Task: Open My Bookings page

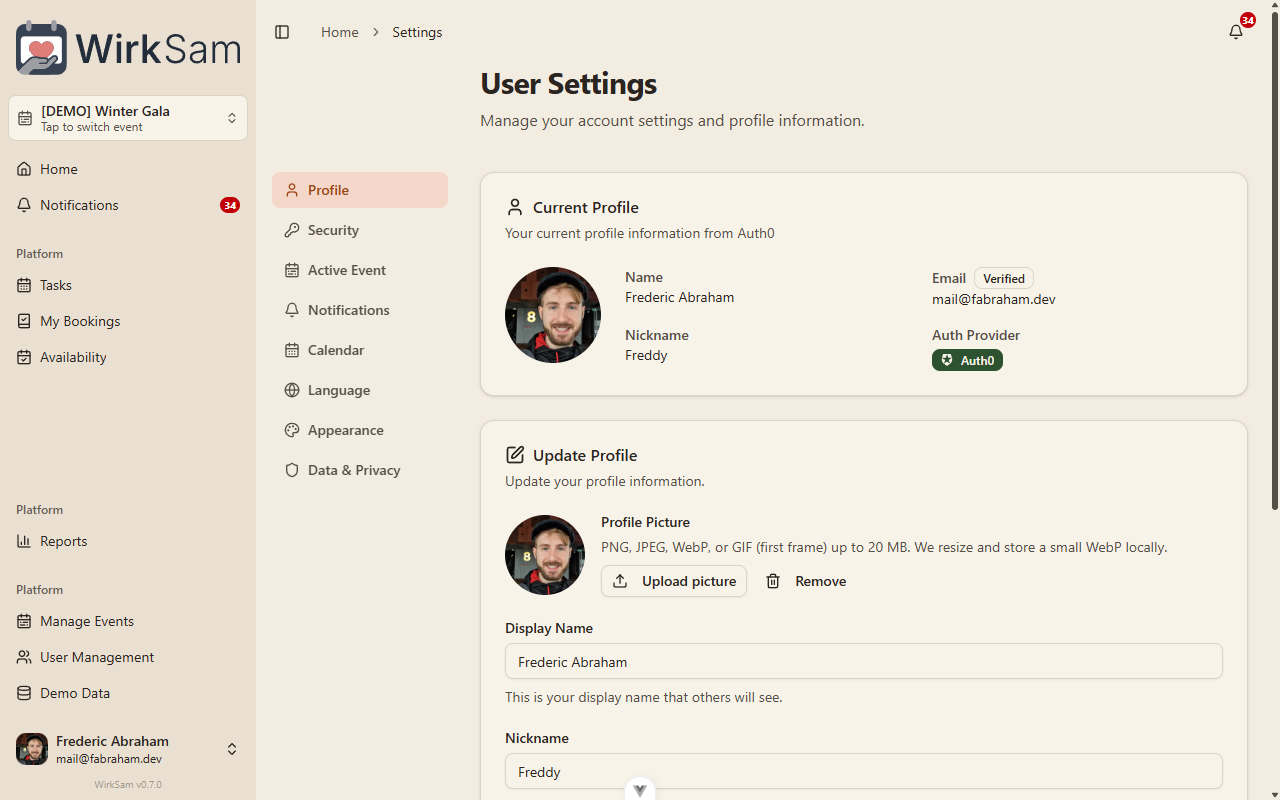Action: (x=128, y=321)
